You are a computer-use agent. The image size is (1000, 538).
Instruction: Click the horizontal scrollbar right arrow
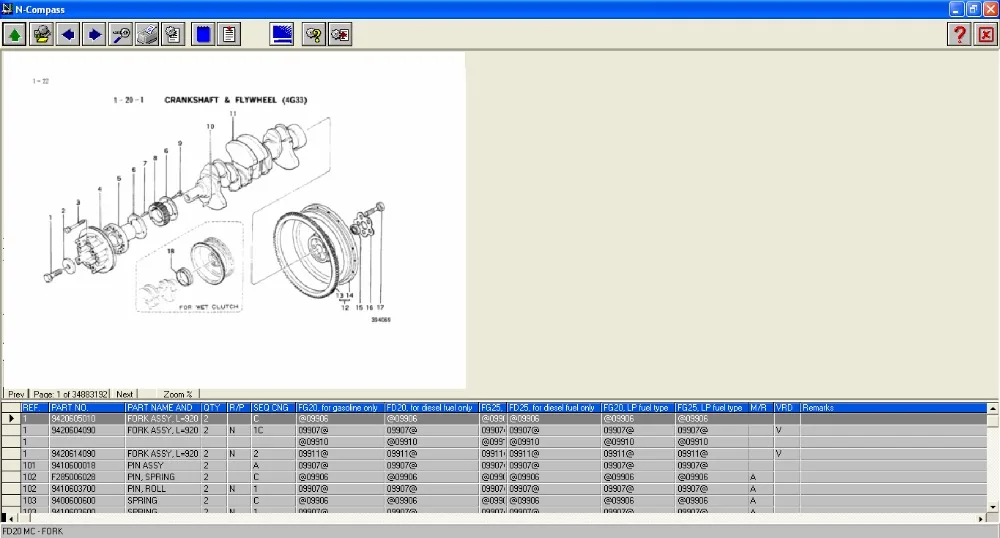point(981,519)
